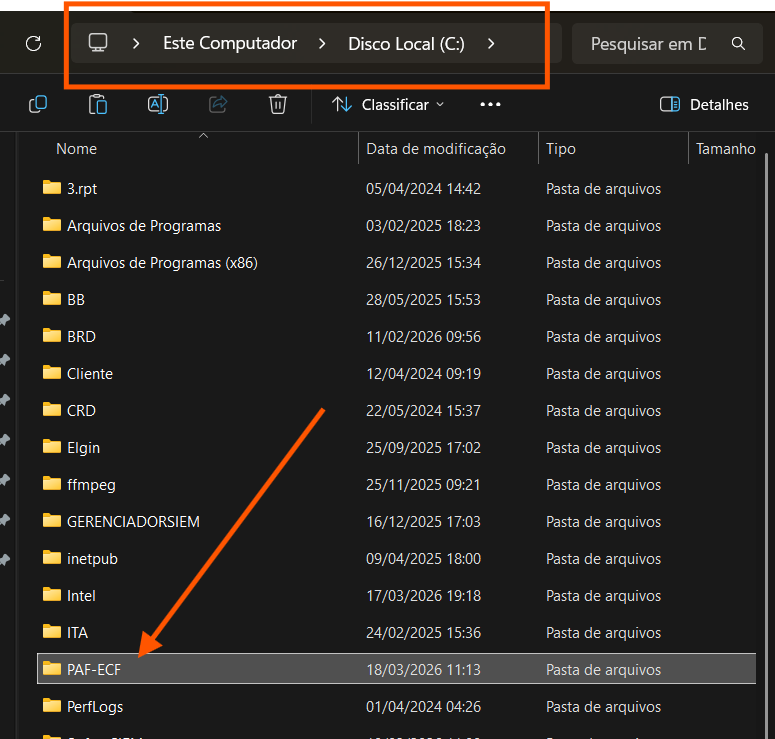Click the Paste clipboard icon
Screen dimensions: 775x739
98,104
